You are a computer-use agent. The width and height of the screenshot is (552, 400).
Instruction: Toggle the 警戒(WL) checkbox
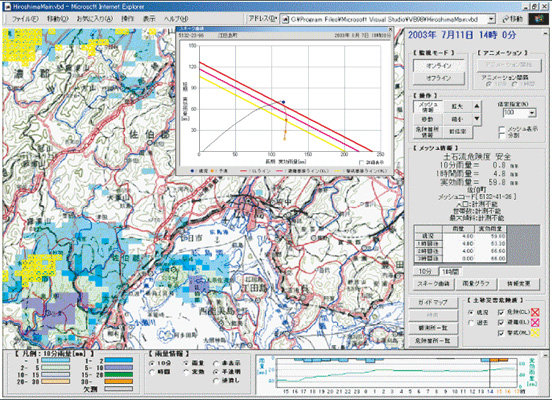[x=501, y=333]
